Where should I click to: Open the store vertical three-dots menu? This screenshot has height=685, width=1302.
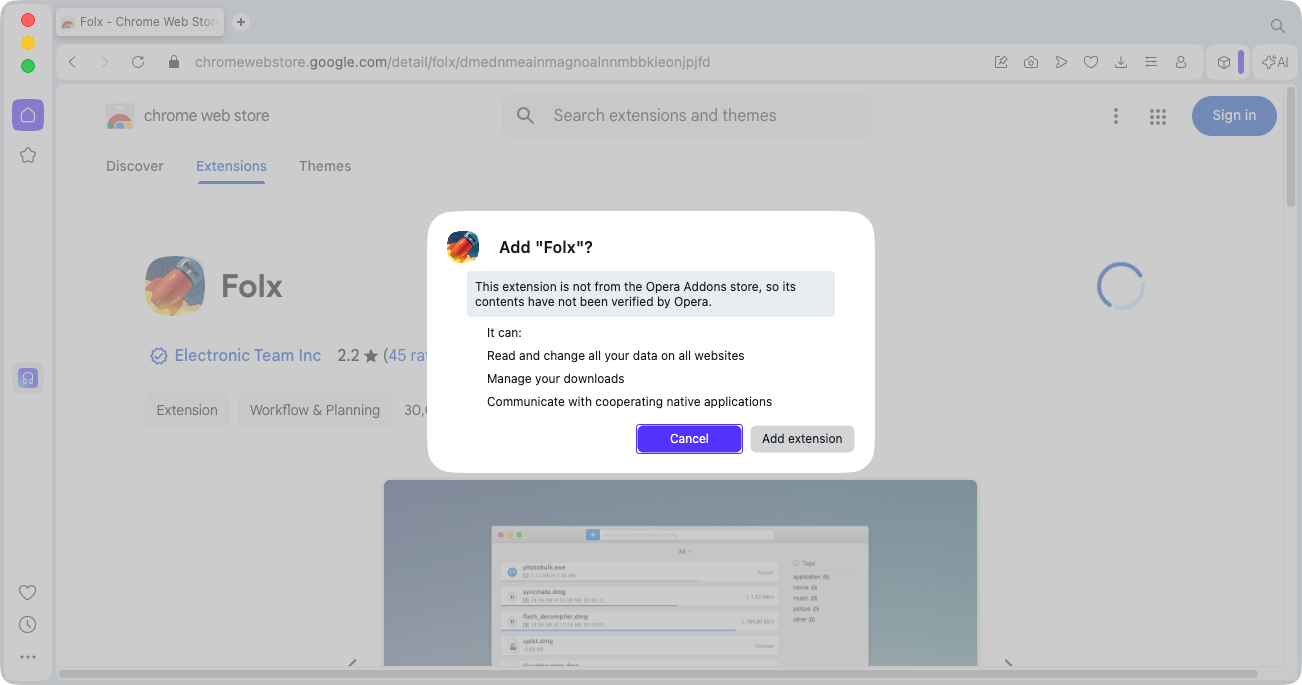pos(1116,116)
